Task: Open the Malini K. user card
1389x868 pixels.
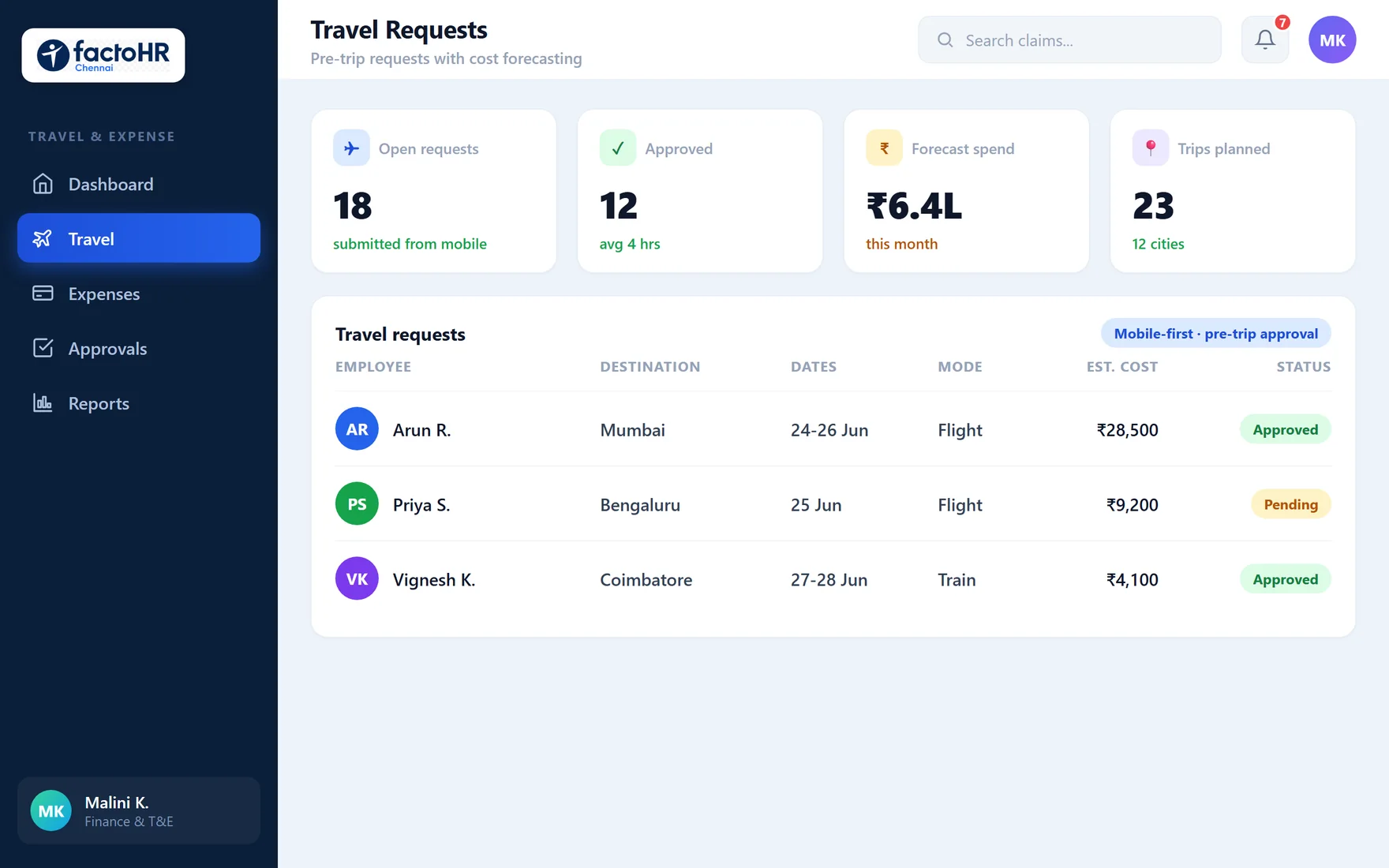Action: 139,810
